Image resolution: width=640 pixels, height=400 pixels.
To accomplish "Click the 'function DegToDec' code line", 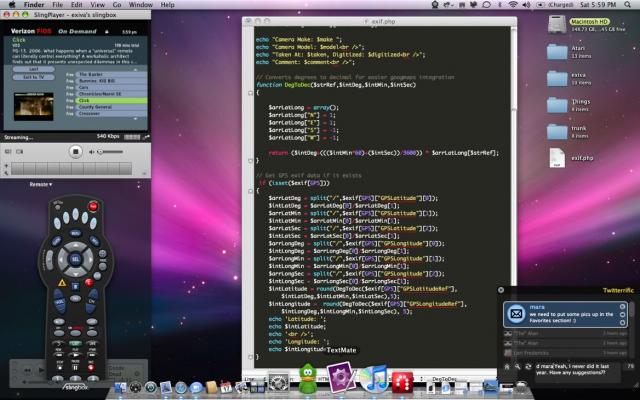I will tap(336, 85).
